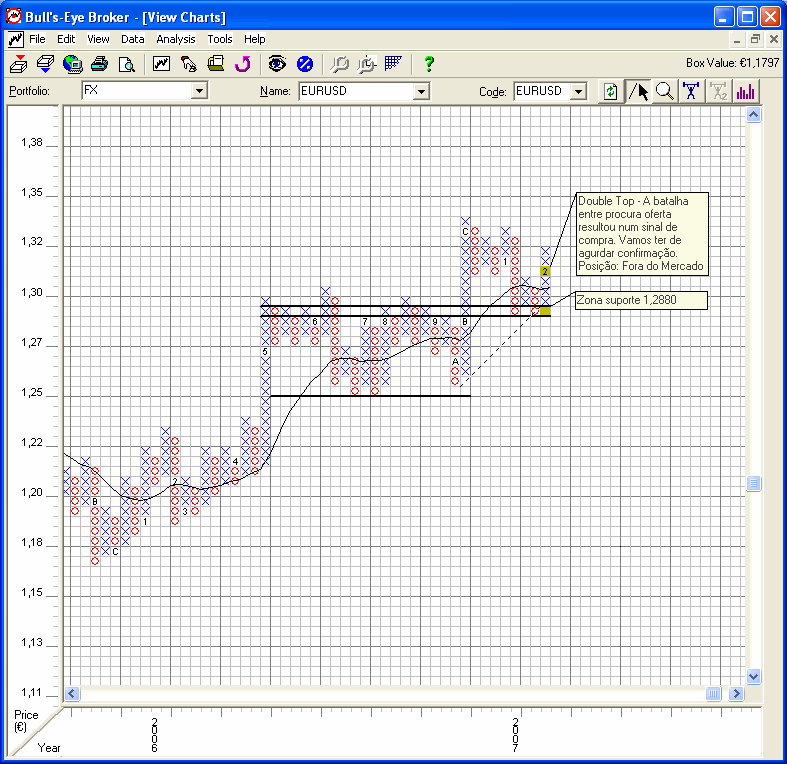The height and width of the screenshot is (764, 787).
Task: Open the Help menu
Action: [x=254, y=39]
